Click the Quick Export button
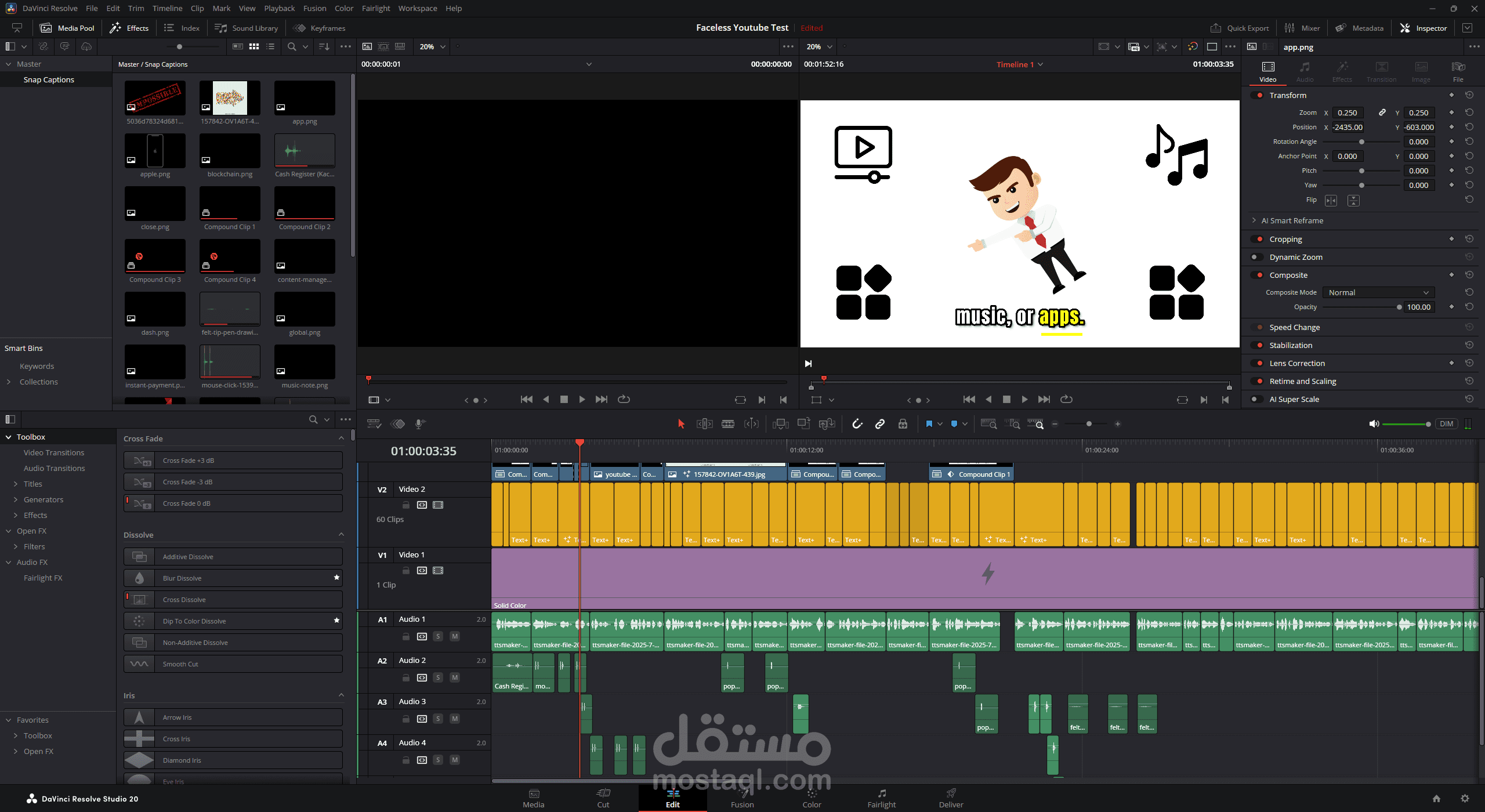 point(1240,28)
